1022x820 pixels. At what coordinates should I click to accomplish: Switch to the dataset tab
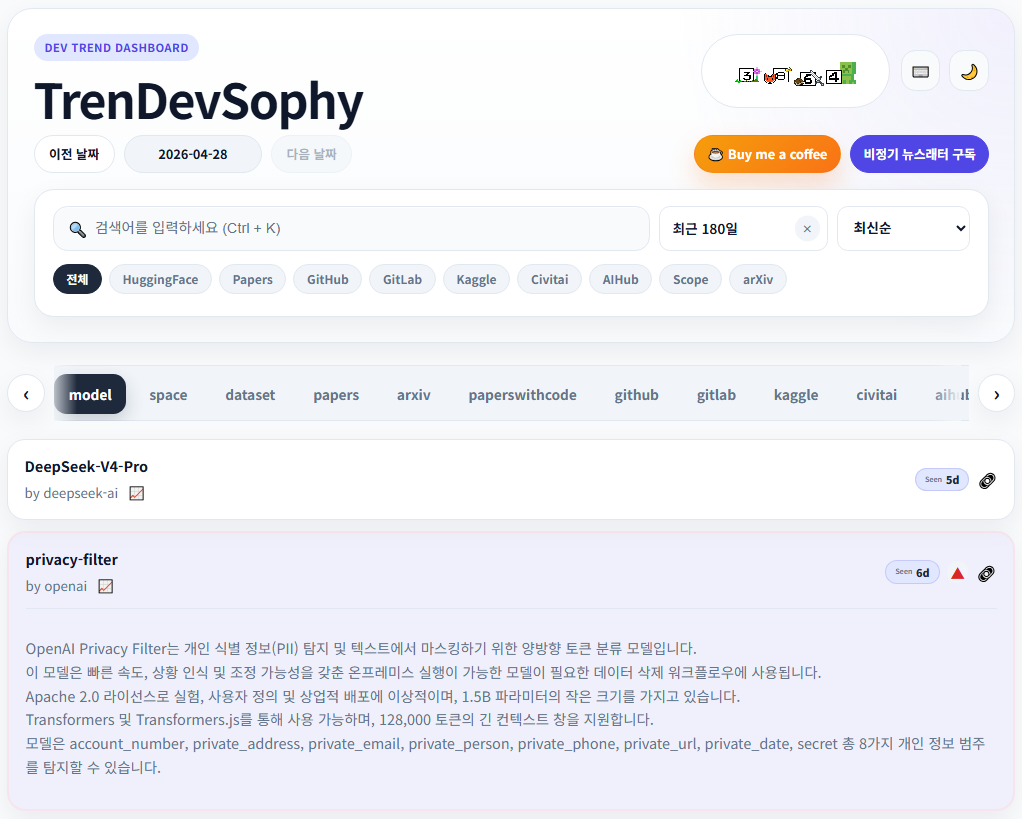click(x=250, y=394)
